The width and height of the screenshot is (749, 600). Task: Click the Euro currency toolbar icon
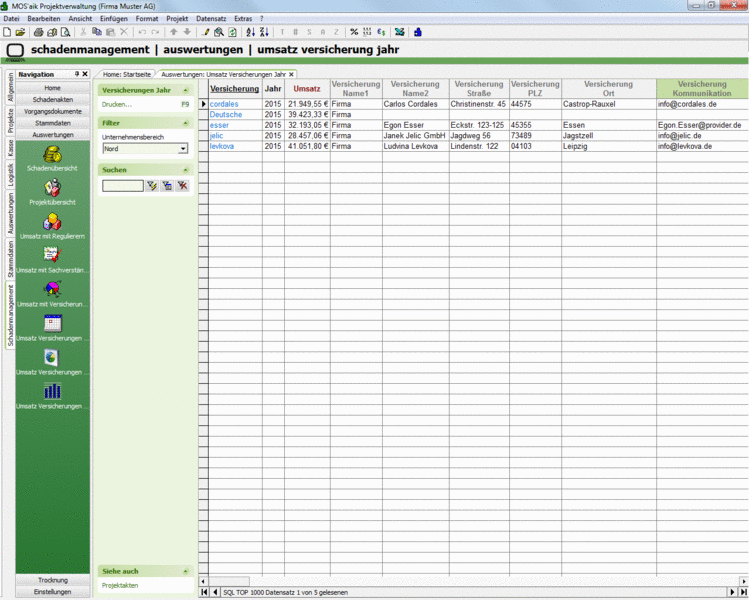(x=381, y=32)
